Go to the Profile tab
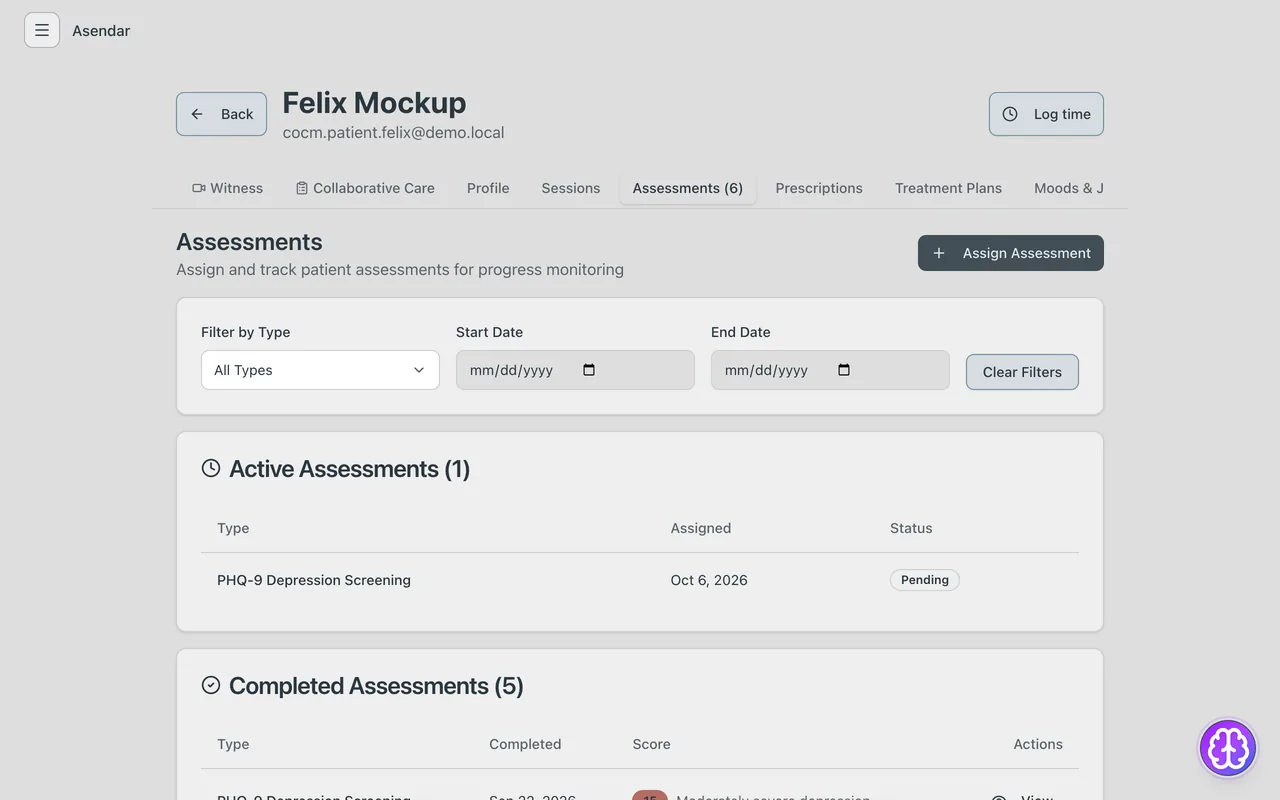The height and width of the screenshot is (800, 1280). click(488, 188)
